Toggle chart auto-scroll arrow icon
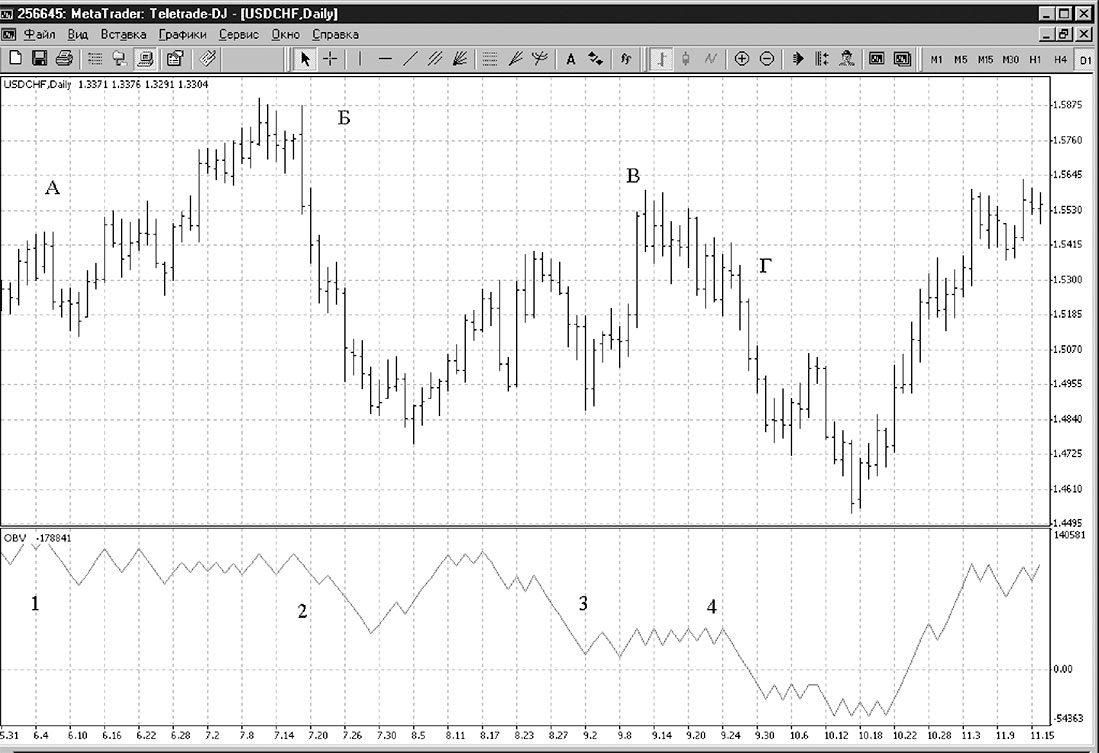 coord(798,59)
